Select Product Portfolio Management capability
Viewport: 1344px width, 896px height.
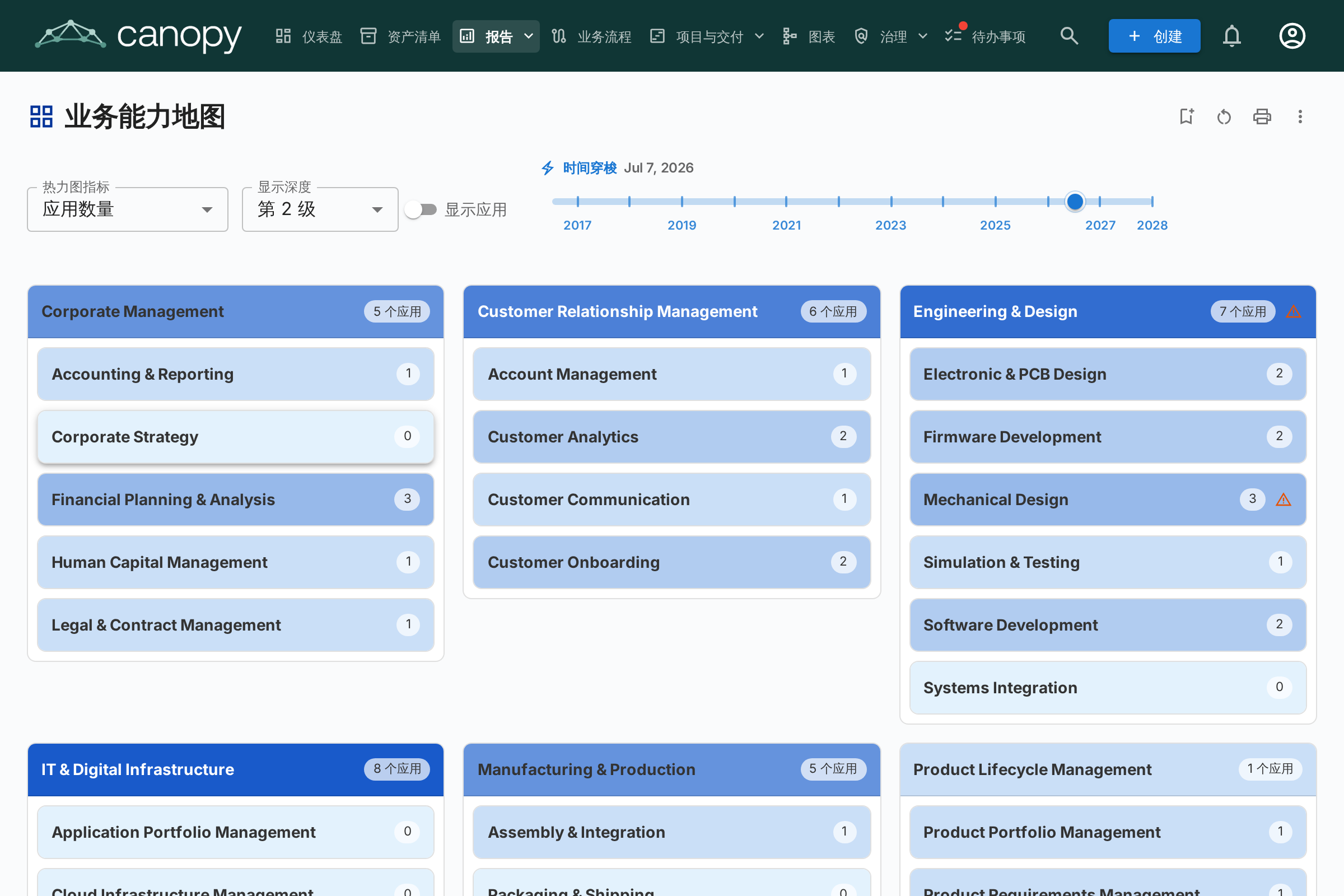pos(1108,832)
